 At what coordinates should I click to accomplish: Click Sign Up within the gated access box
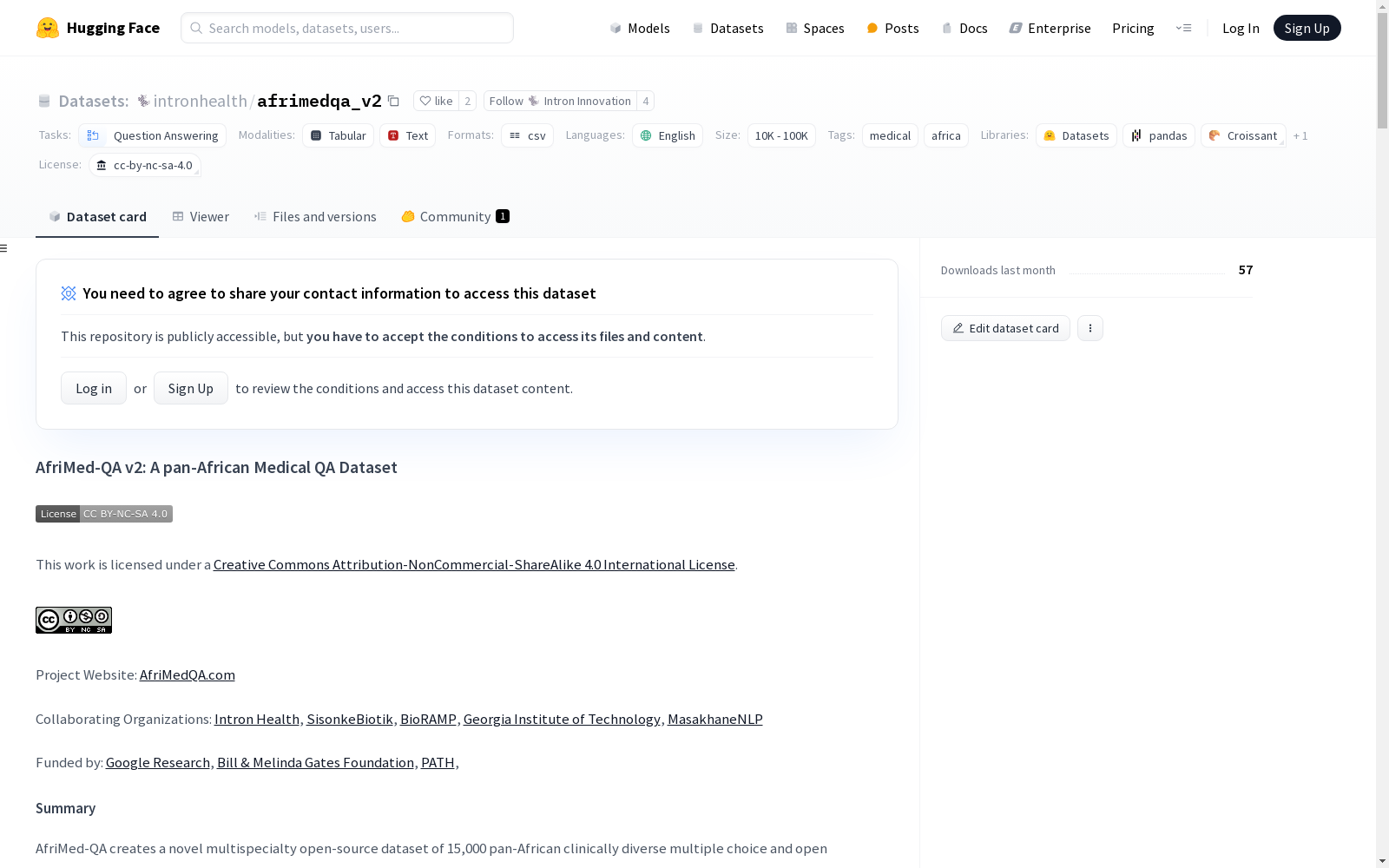pyautogui.click(x=191, y=388)
